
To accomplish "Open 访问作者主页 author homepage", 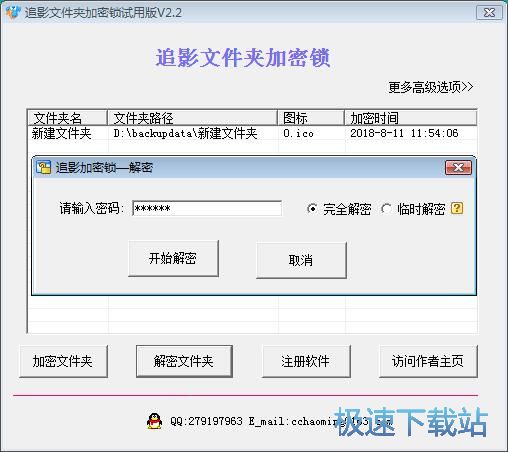I will 428,361.
